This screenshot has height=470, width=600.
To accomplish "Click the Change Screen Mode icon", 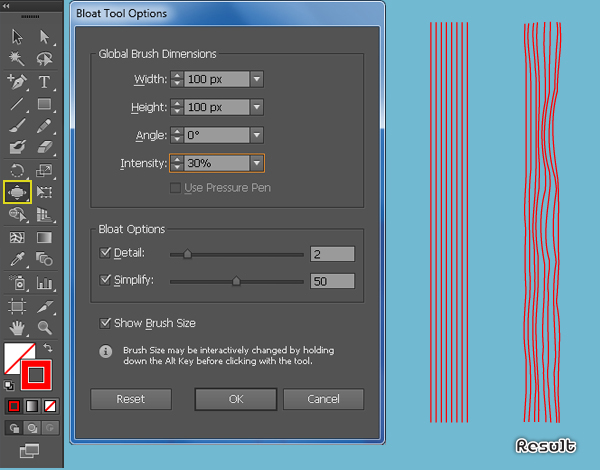I will tap(29, 451).
